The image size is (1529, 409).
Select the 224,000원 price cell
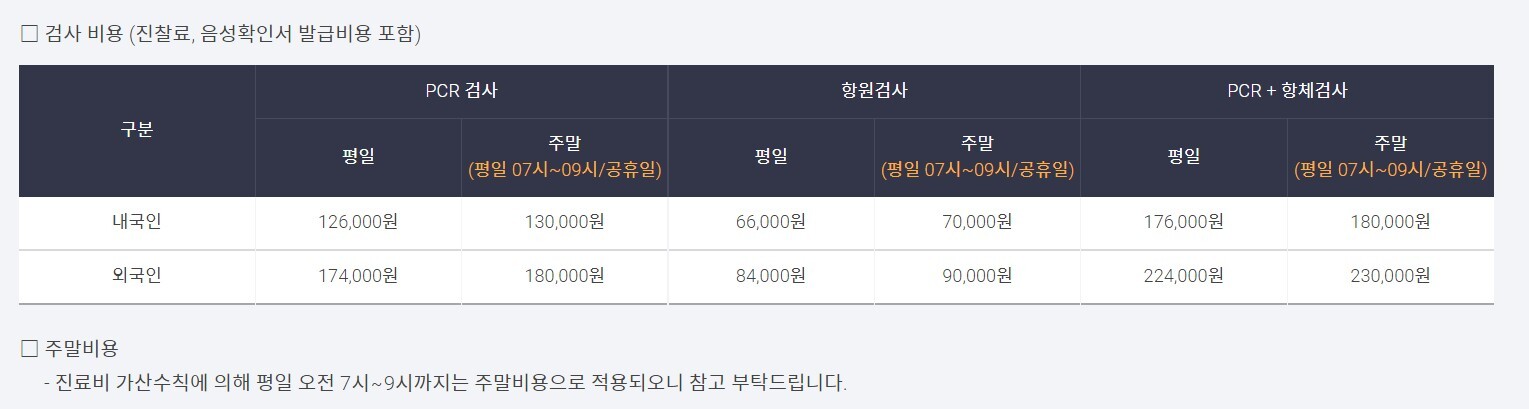1183,275
